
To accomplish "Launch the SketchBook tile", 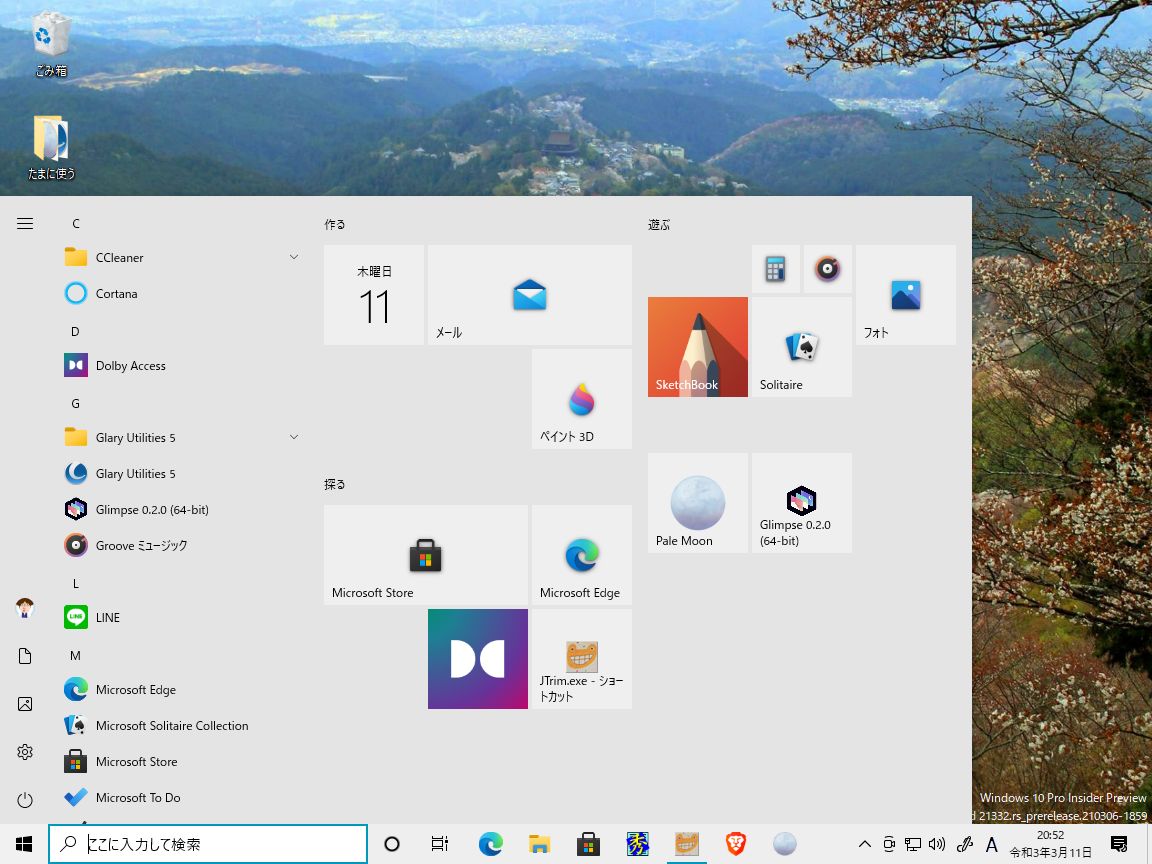I will click(698, 347).
